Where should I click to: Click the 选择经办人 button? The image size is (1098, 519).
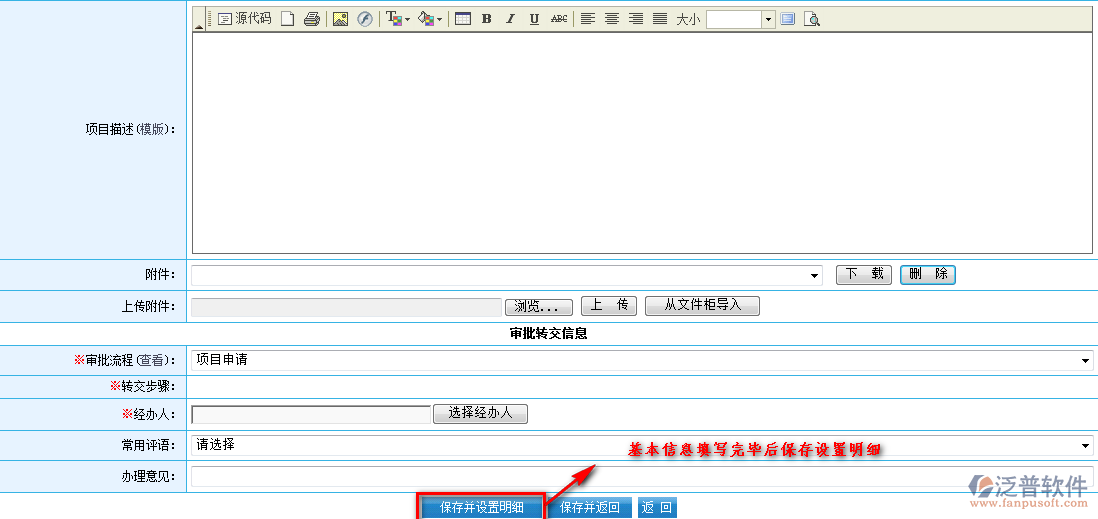pos(480,413)
